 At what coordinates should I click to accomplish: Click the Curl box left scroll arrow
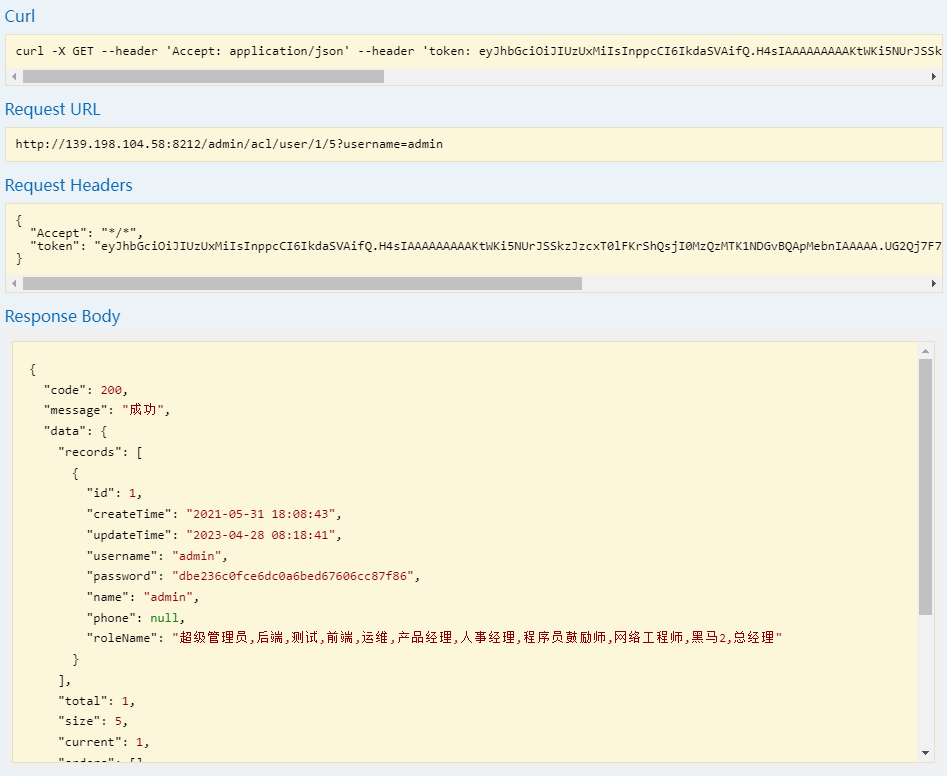tap(14, 77)
